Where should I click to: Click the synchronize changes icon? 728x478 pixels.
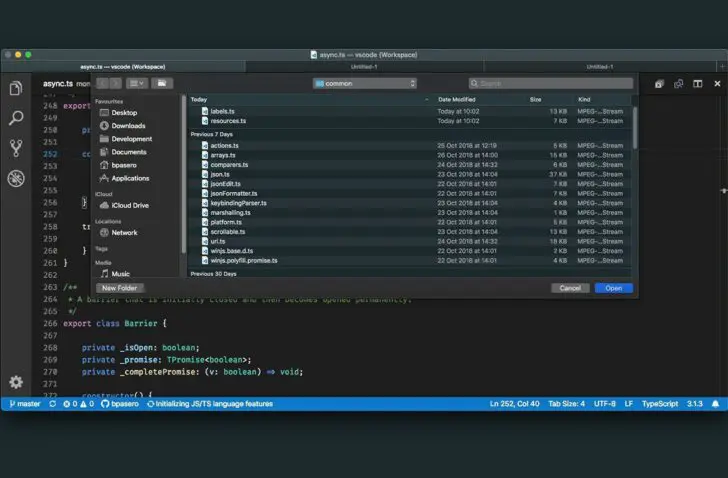(x=52, y=404)
